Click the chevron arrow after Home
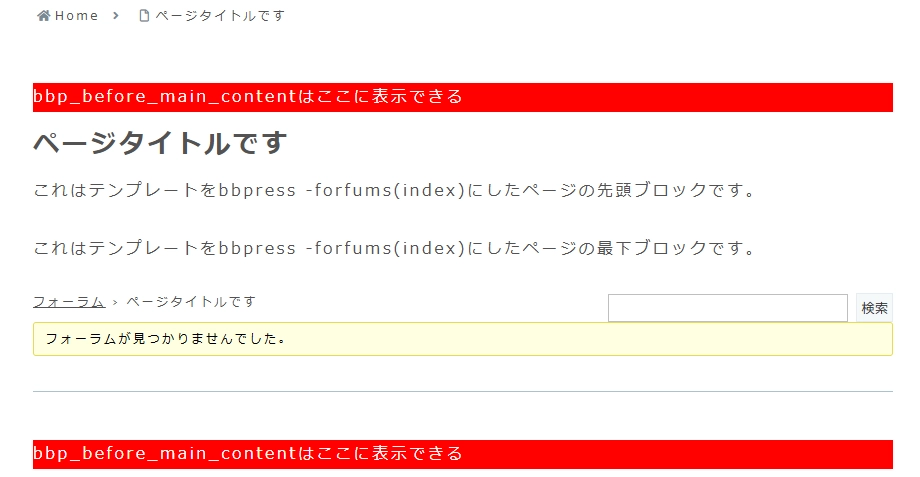Viewport: 920px width, 477px height. pos(116,16)
